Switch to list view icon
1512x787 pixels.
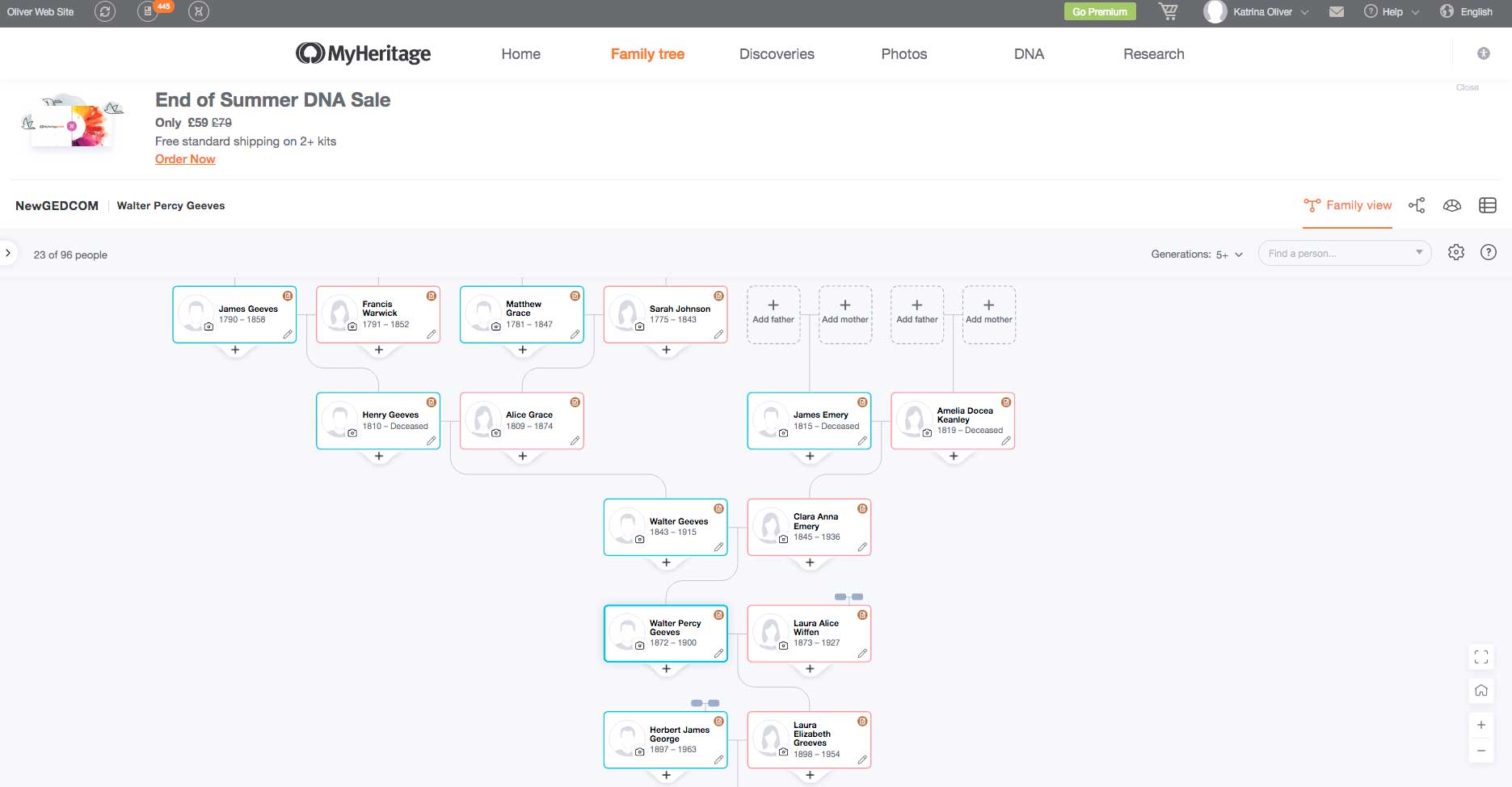pyautogui.click(x=1488, y=205)
